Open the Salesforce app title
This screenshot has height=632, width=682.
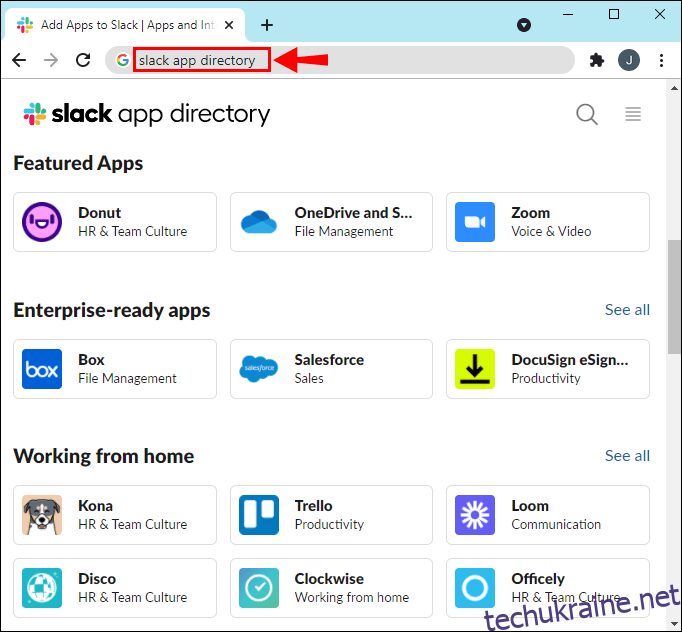pyautogui.click(x=329, y=360)
